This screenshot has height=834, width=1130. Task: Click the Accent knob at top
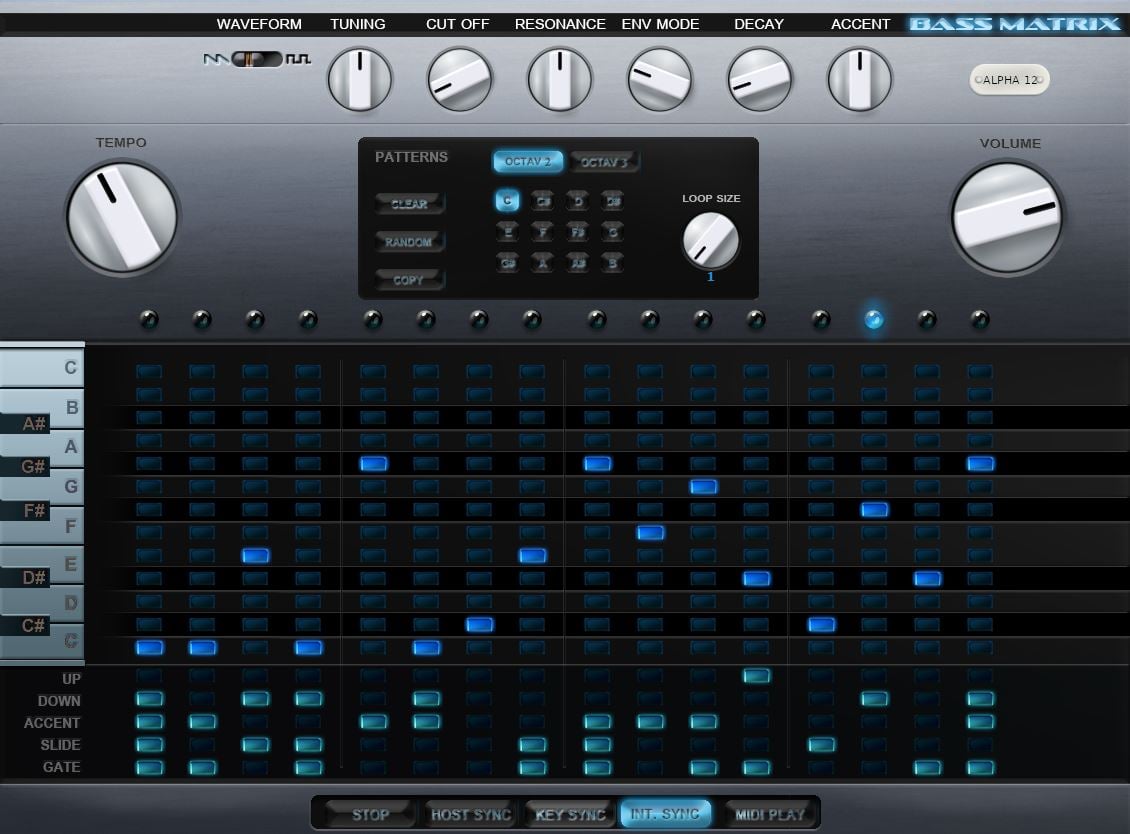[x=859, y=80]
